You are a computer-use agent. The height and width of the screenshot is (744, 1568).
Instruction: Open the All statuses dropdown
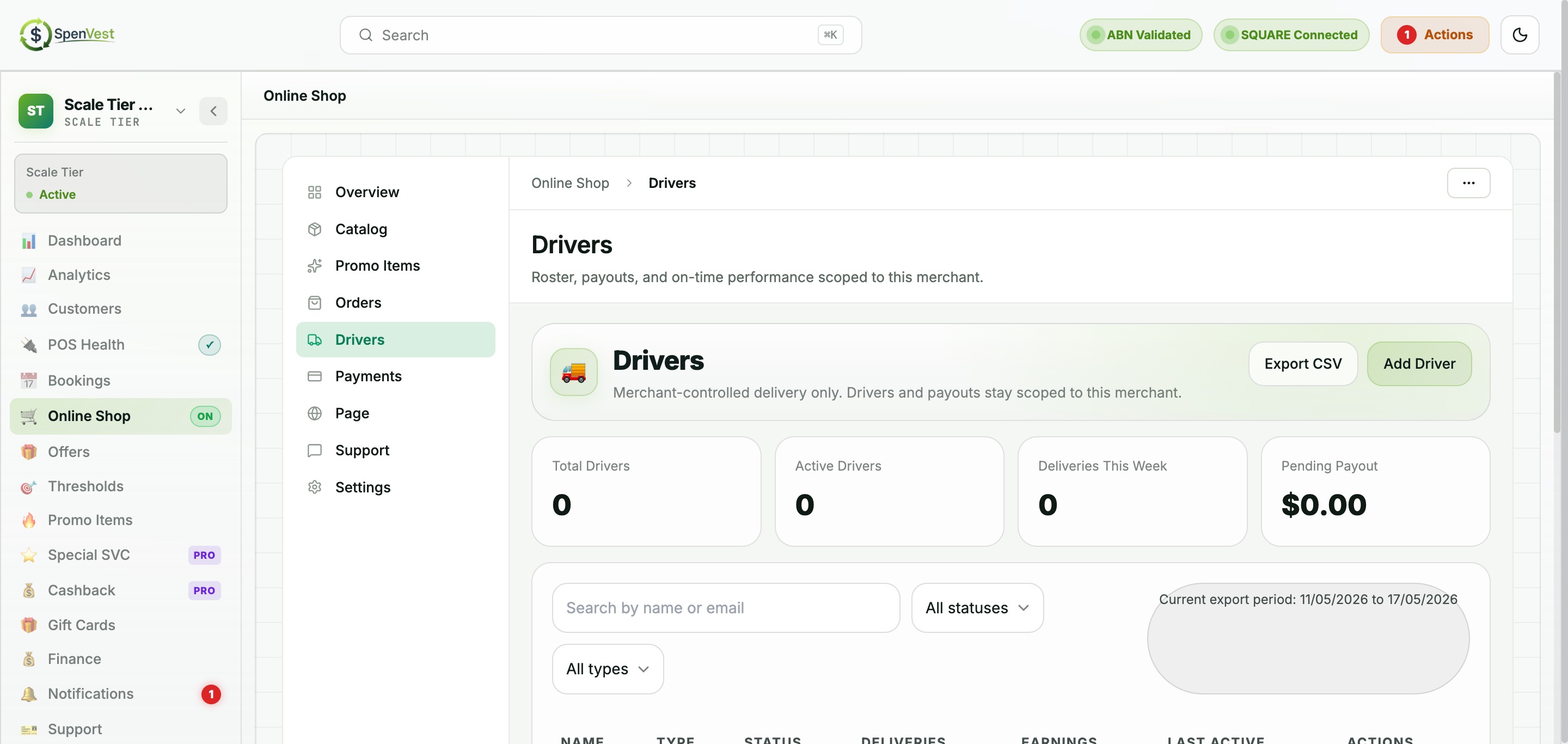pos(977,608)
